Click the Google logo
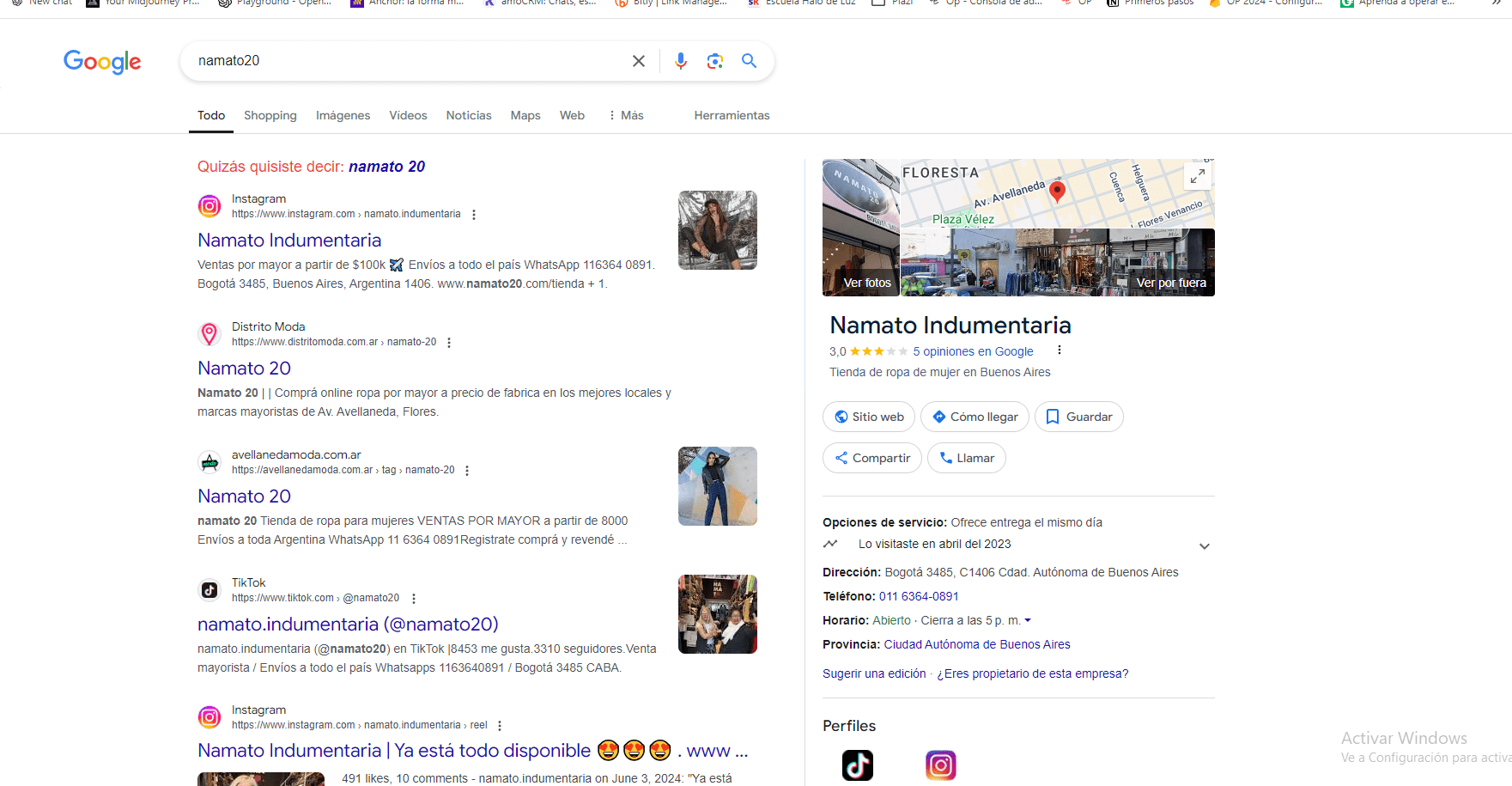1512x786 pixels. pos(102,61)
